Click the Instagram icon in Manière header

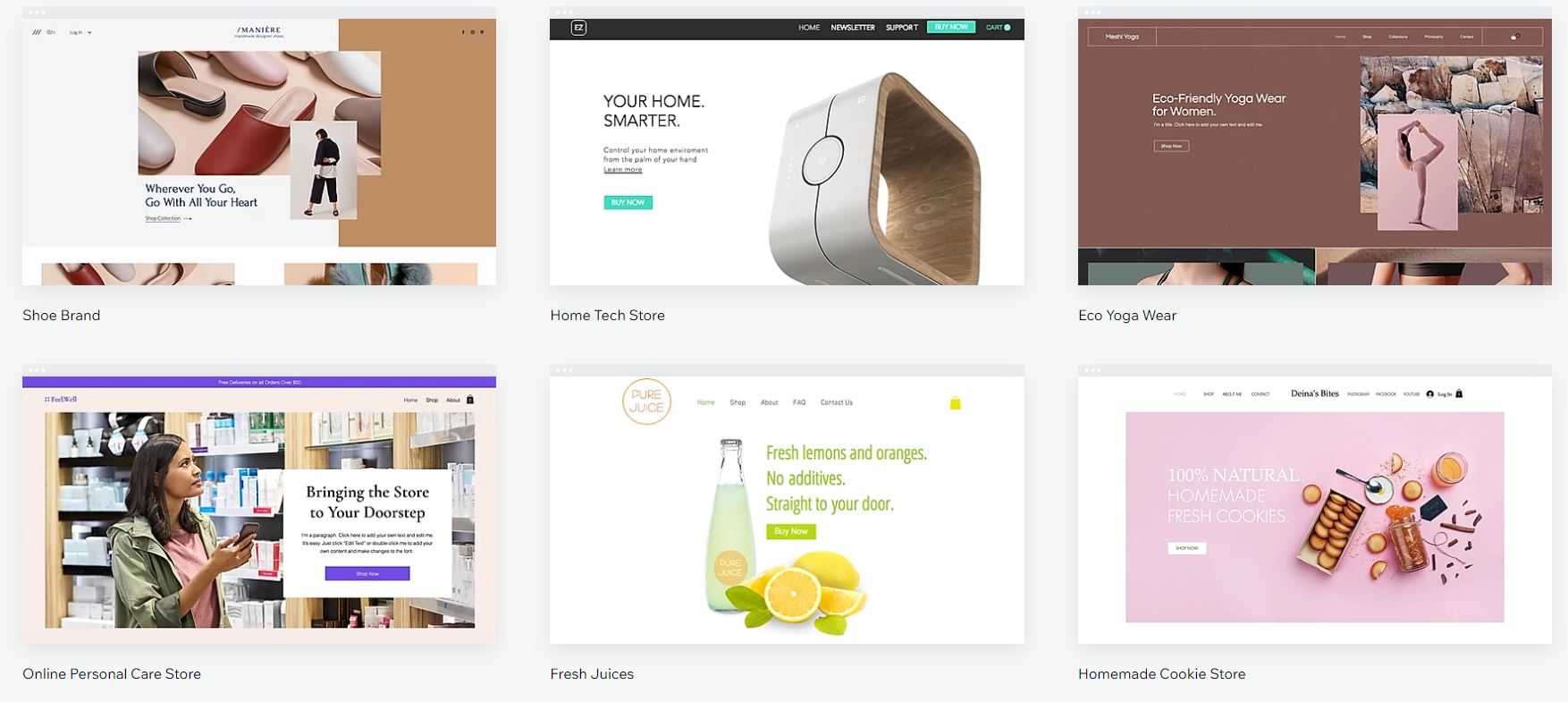coord(472,32)
